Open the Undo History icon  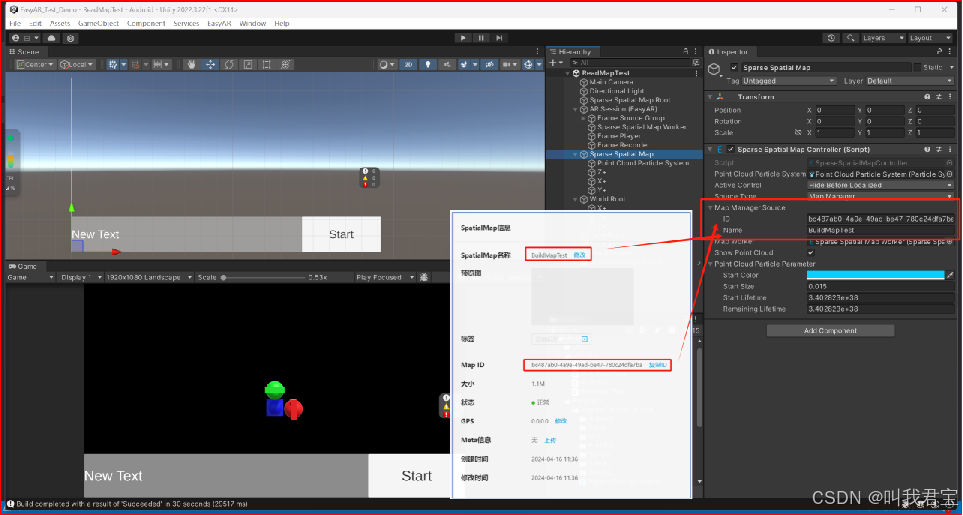click(x=832, y=38)
